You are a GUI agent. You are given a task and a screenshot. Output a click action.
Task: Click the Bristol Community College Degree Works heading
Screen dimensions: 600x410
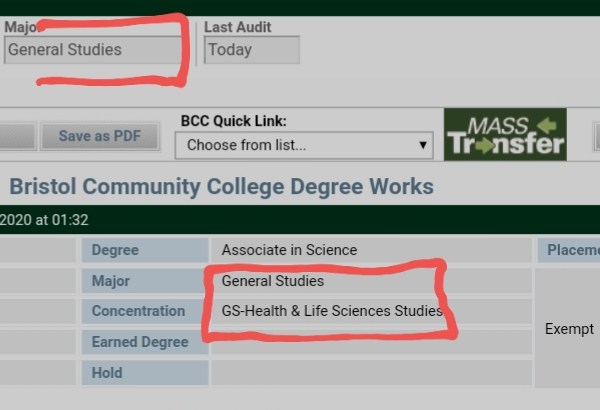tap(221, 187)
